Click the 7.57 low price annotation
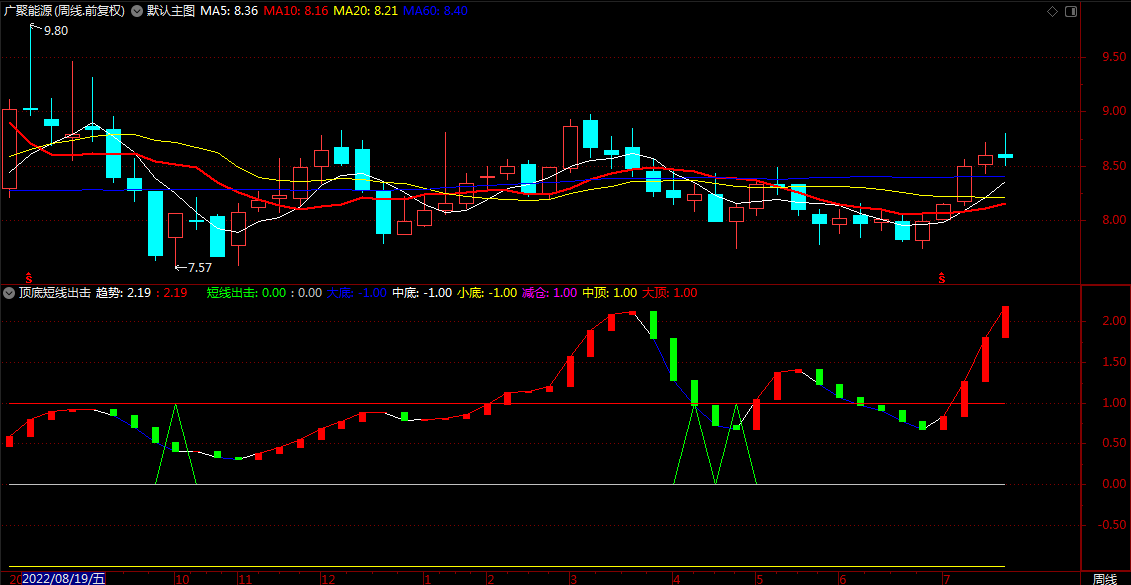The image size is (1131, 585). point(200,268)
